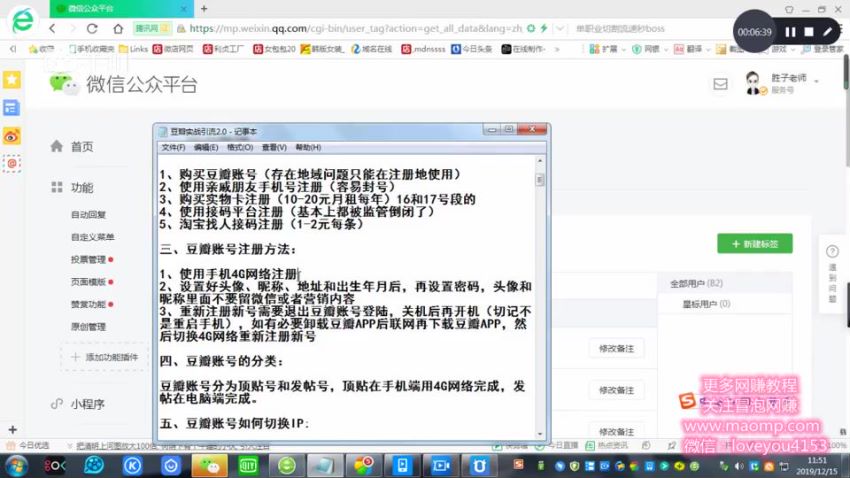Click the help question mark icon
Viewport: 850px width, 478px height.
tap(832, 251)
